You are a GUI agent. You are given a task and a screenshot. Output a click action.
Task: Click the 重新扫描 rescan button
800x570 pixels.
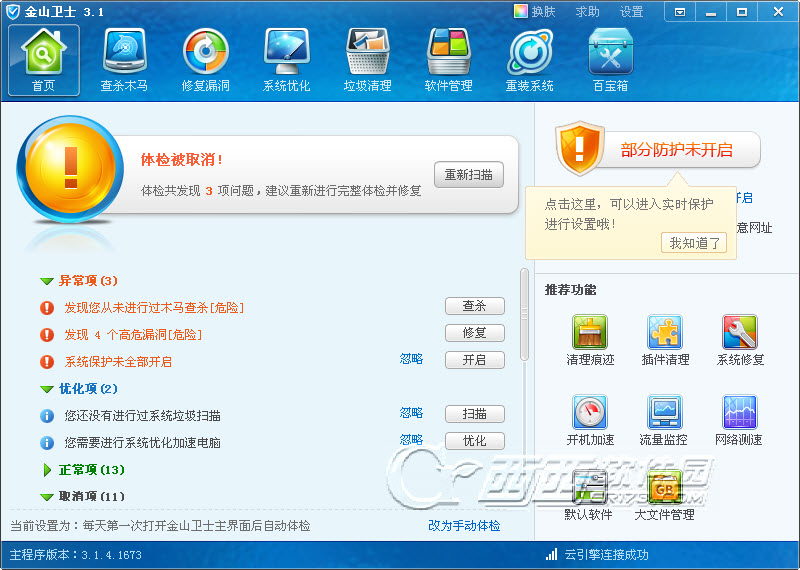pos(469,175)
